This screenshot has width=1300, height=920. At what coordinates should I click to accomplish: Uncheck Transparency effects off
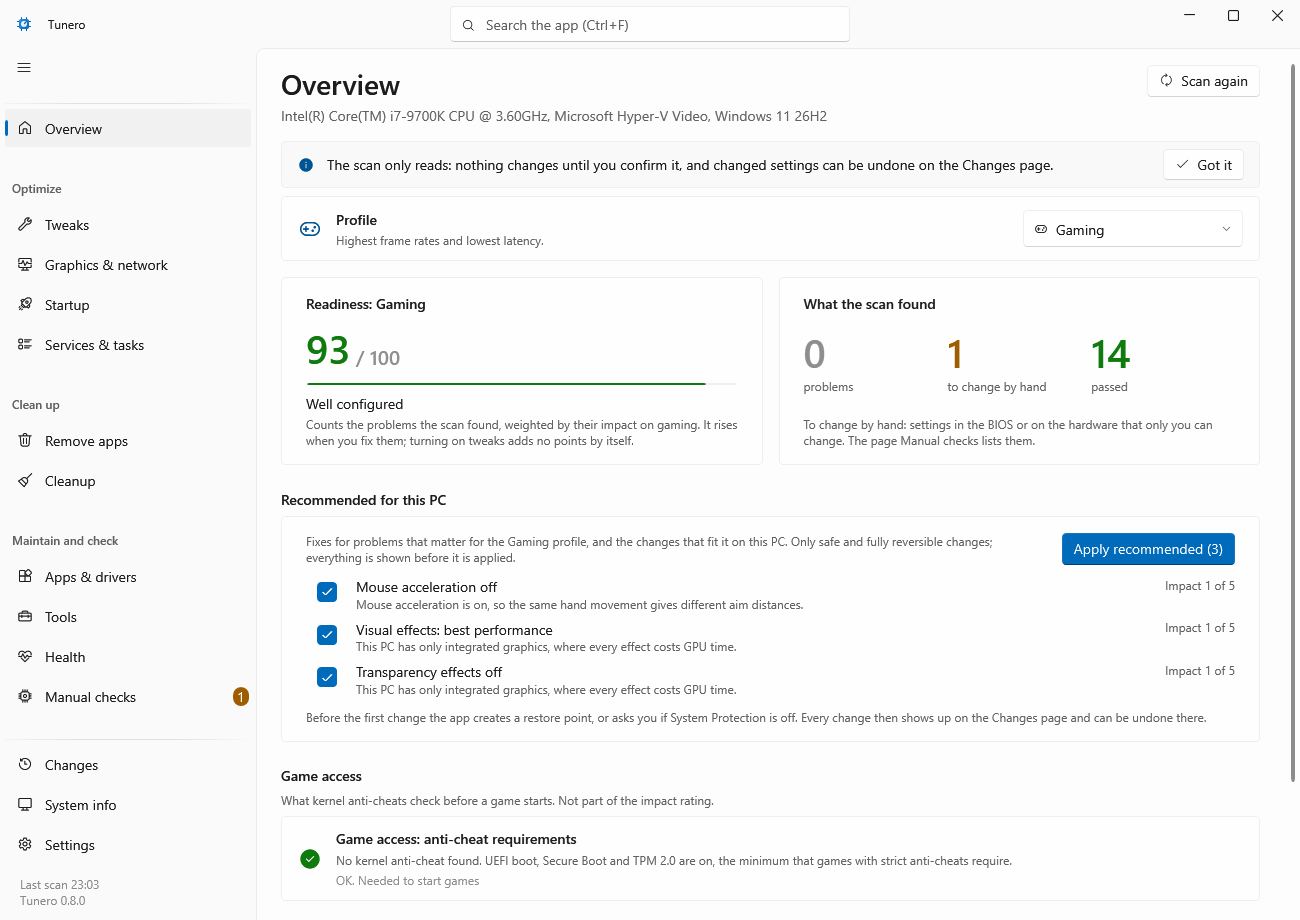pyautogui.click(x=327, y=677)
